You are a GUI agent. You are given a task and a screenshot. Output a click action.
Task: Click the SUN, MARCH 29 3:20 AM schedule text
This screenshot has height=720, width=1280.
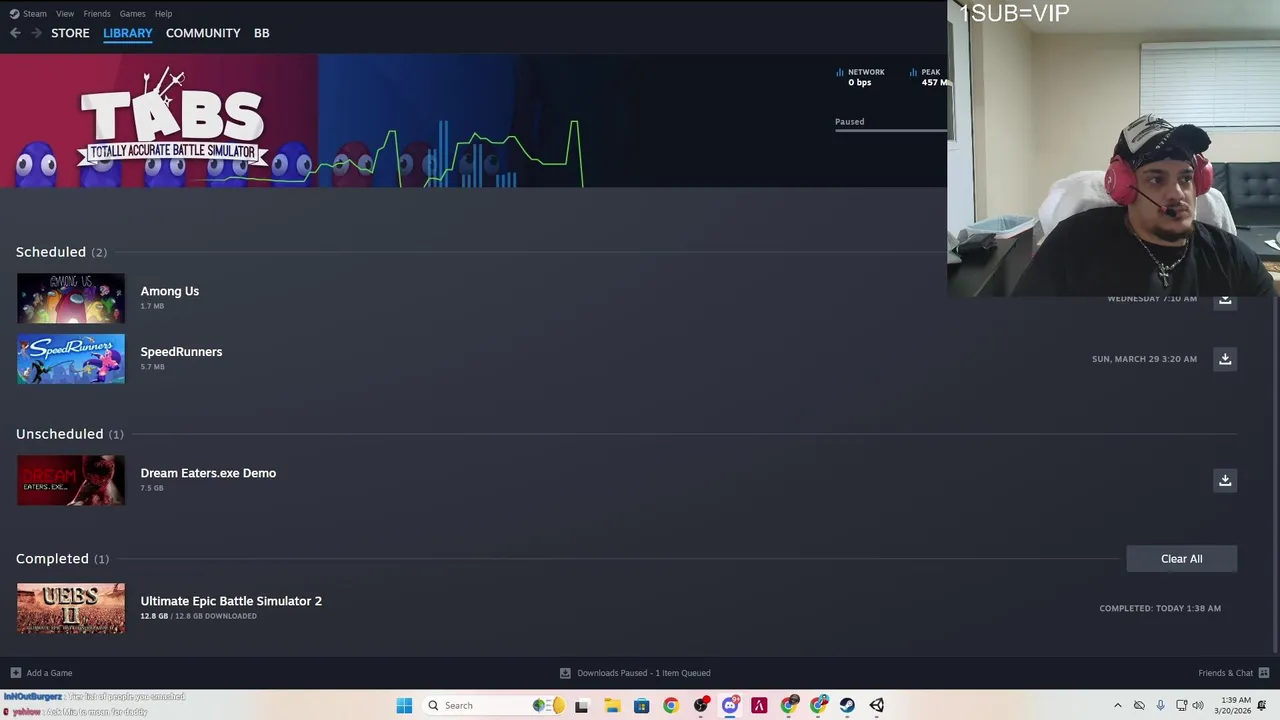click(x=1144, y=359)
